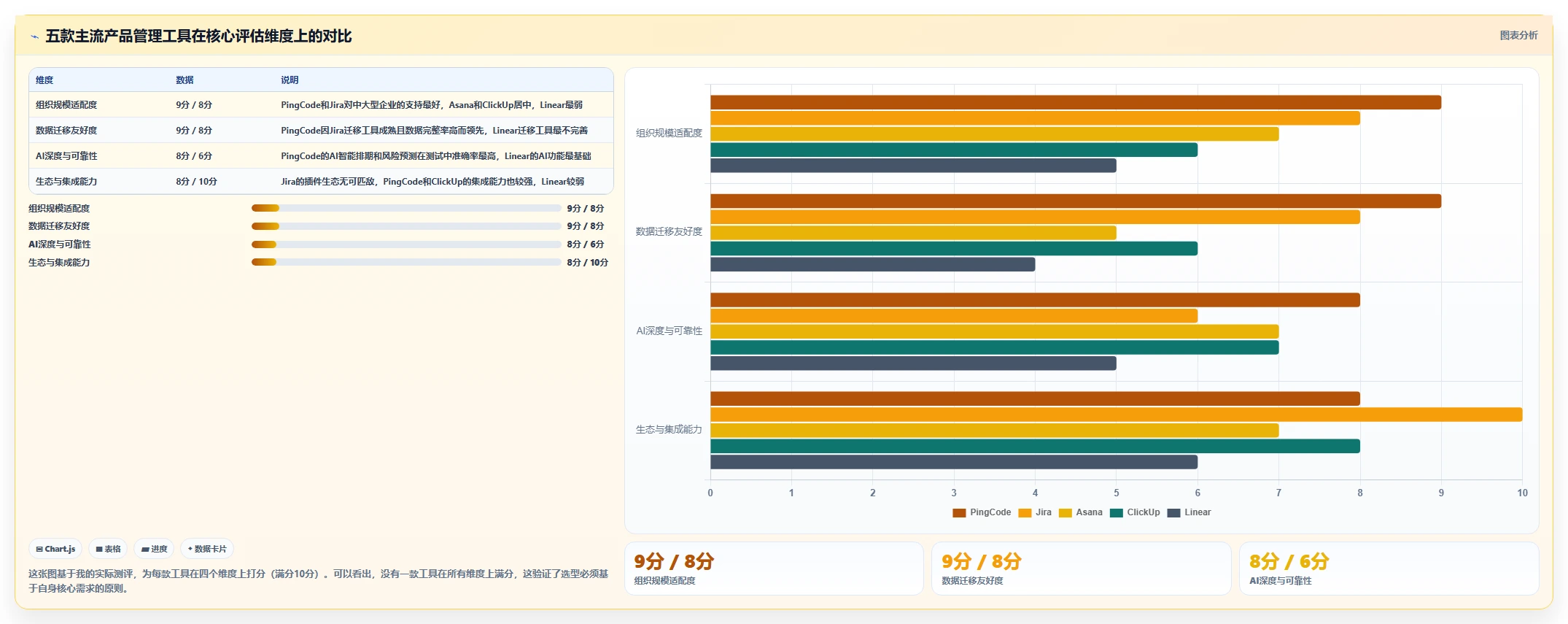This screenshot has width=1568, height=624.
Task: Click the x-axis tick label 5
Action: tap(1117, 493)
